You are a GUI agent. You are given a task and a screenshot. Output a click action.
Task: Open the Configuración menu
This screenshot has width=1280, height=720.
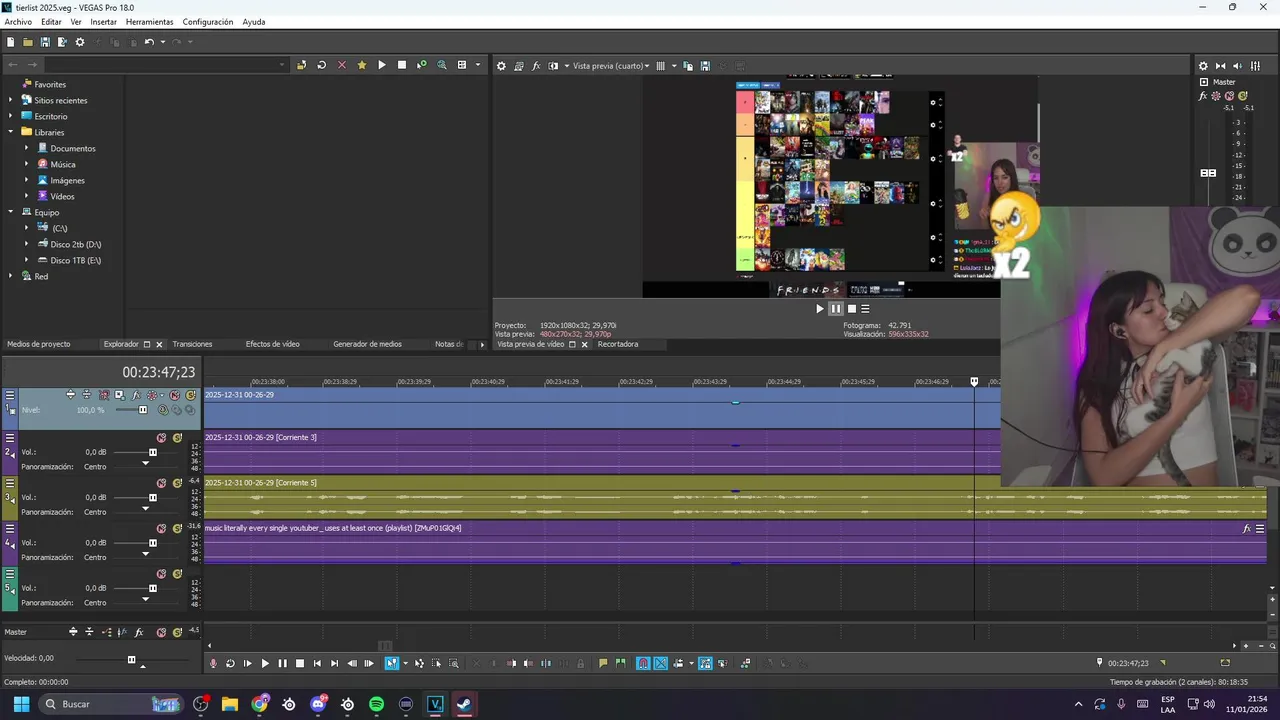pyautogui.click(x=208, y=22)
